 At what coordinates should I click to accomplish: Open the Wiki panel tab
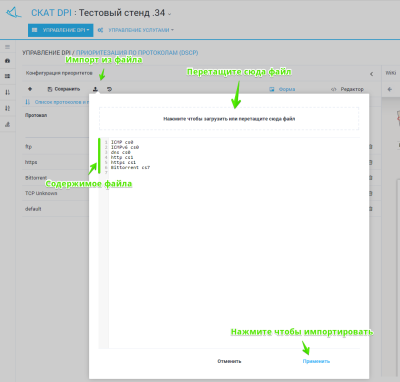(391, 73)
